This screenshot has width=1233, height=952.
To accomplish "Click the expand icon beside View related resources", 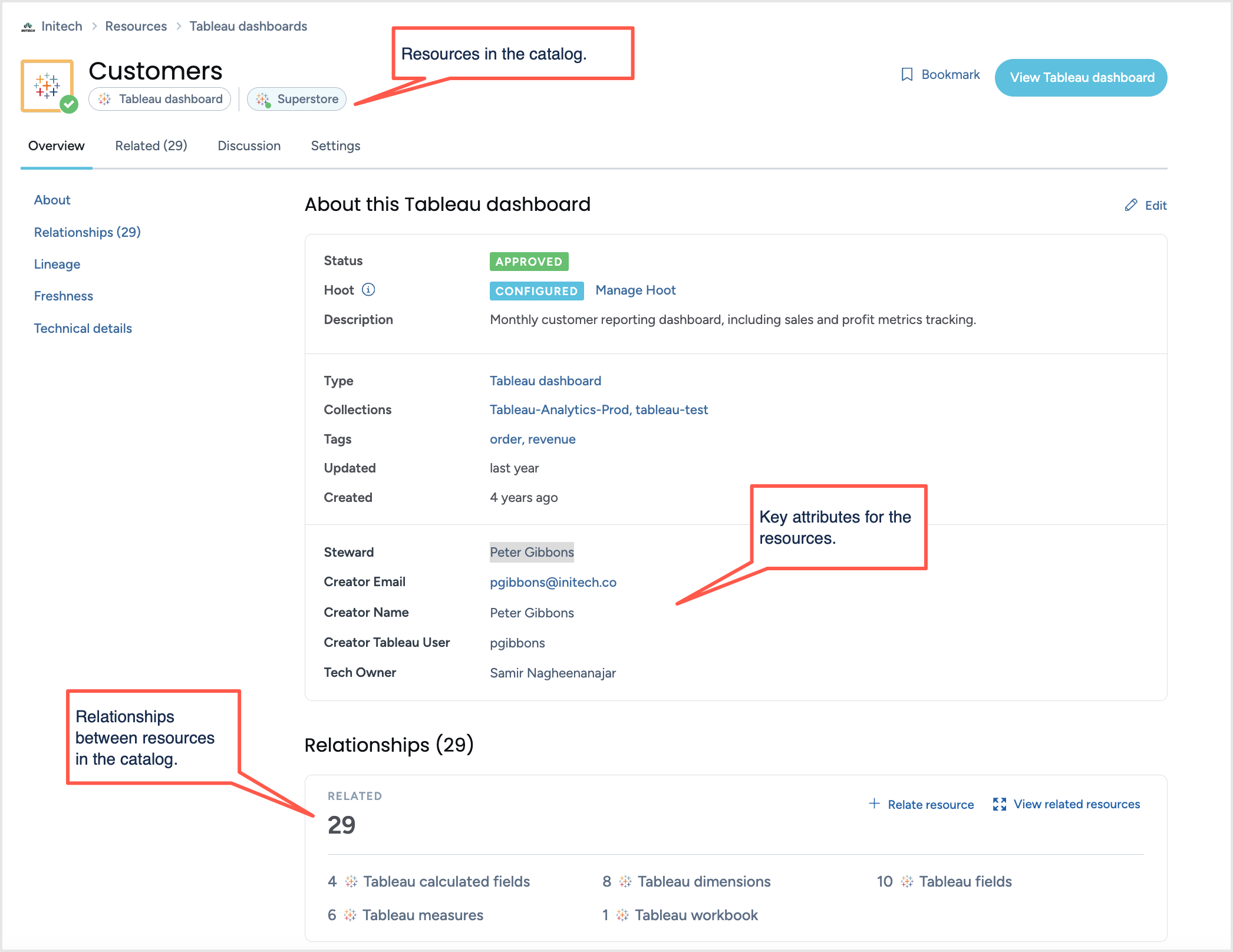I will [1000, 804].
